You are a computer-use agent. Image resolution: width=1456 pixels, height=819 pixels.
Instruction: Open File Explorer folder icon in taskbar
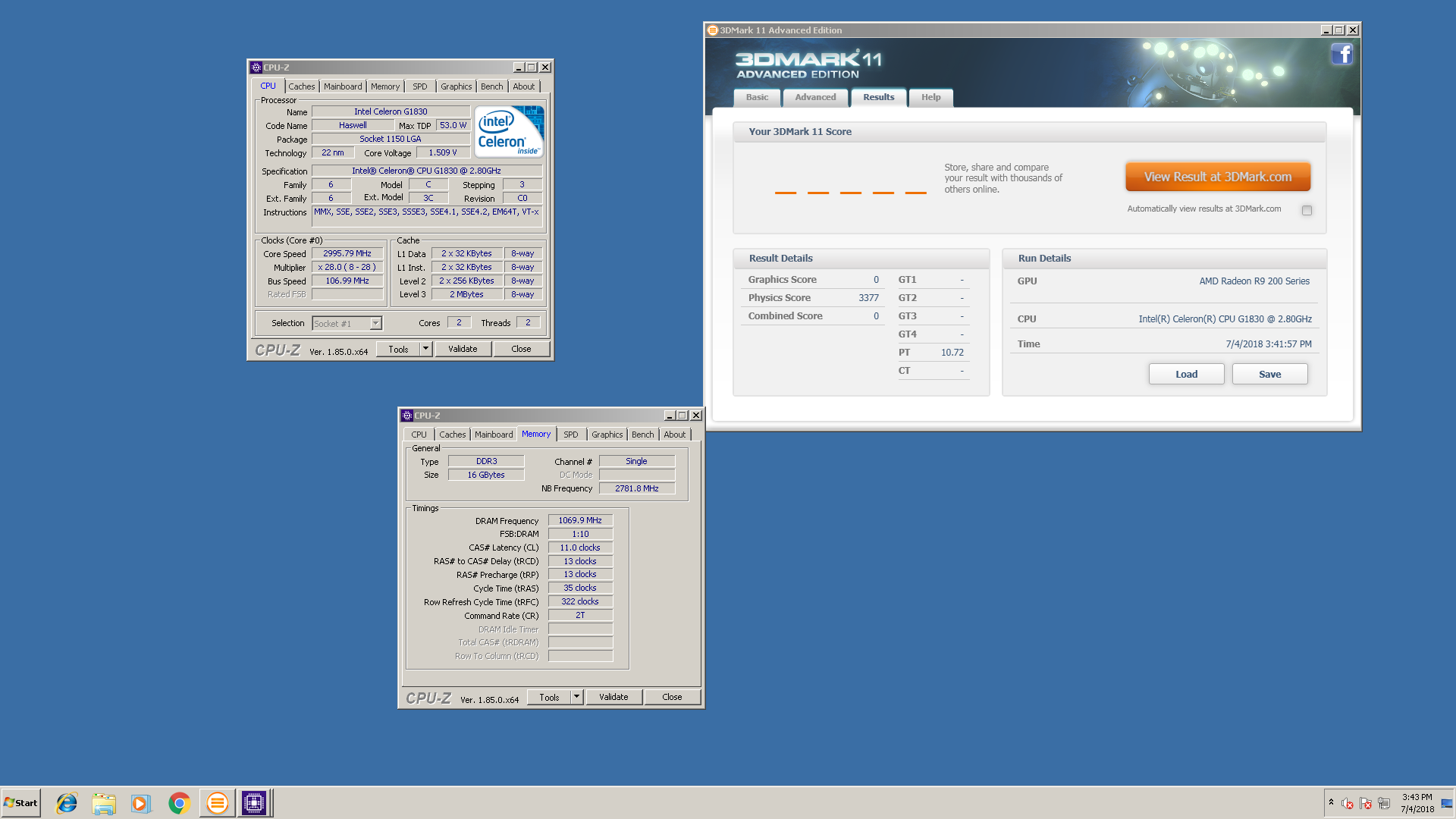104,803
